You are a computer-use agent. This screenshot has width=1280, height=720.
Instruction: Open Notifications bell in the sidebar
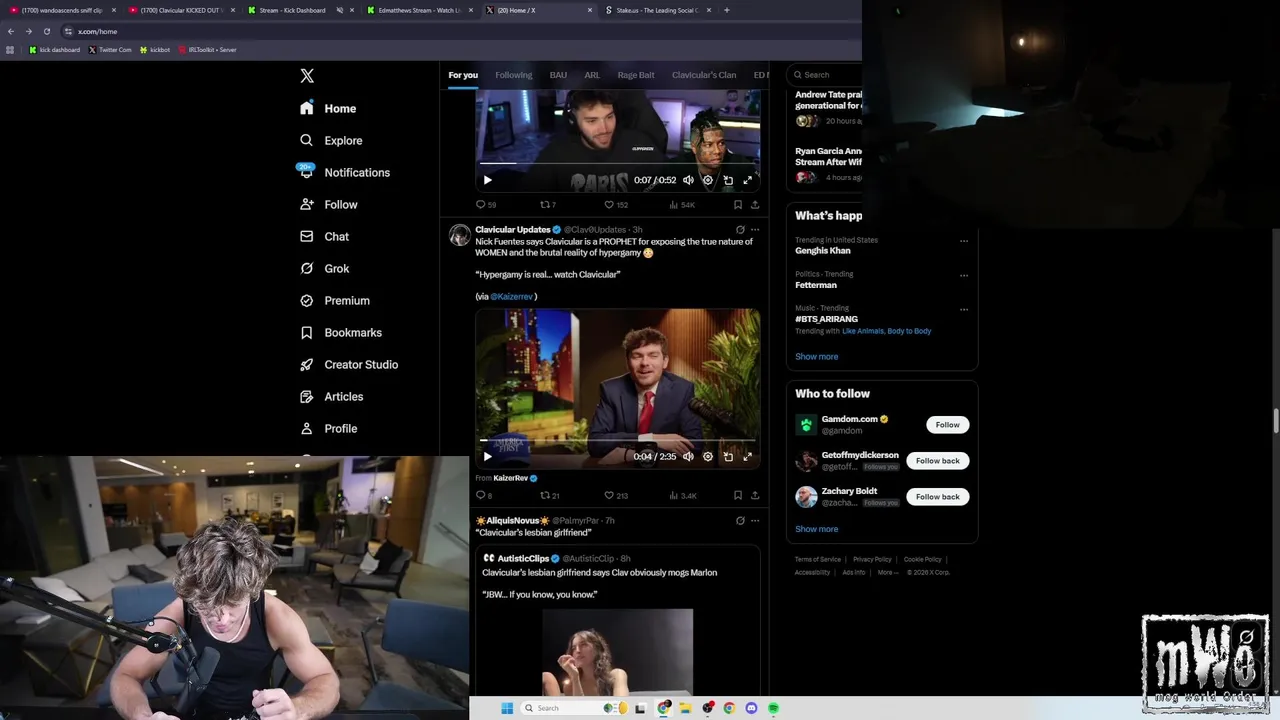click(x=345, y=172)
